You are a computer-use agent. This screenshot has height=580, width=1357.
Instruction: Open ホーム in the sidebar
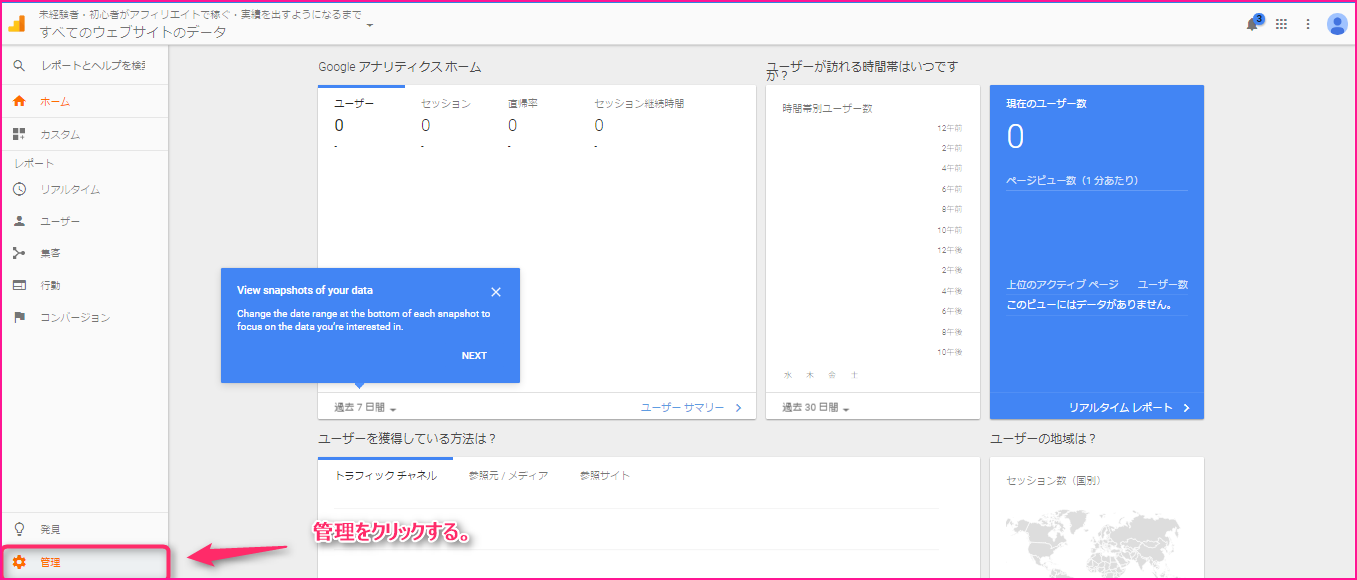click(x=84, y=102)
